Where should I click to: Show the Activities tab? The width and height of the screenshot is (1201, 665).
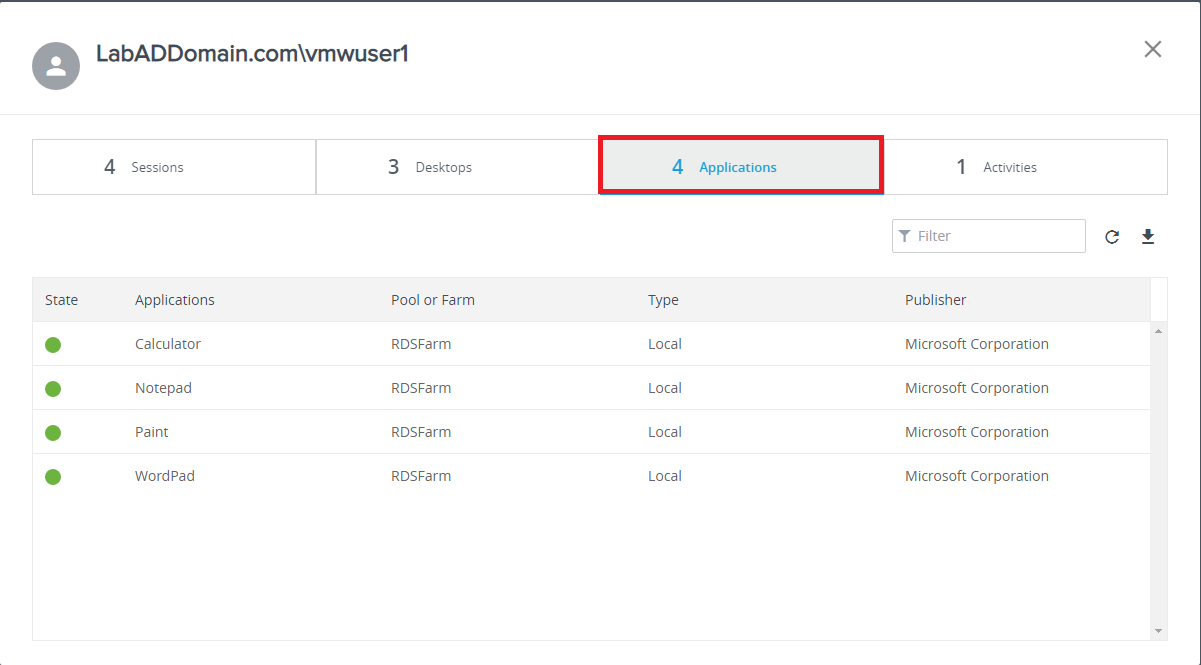click(1025, 167)
